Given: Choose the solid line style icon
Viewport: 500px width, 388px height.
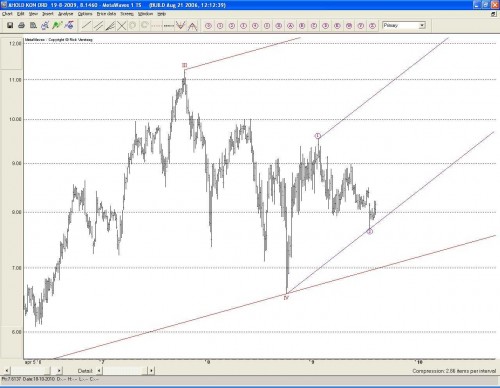Looking at the screenshot, I should [169, 25].
